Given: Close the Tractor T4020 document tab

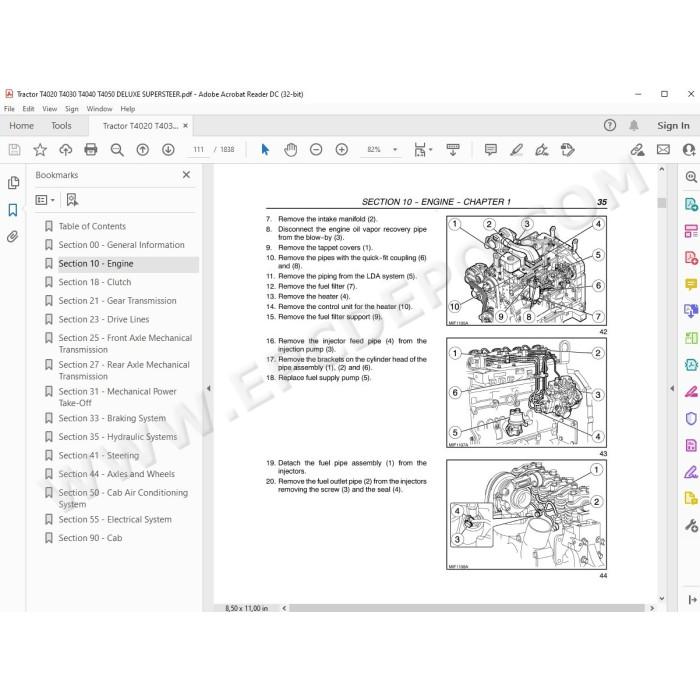Looking at the screenshot, I should coord(185,125).
